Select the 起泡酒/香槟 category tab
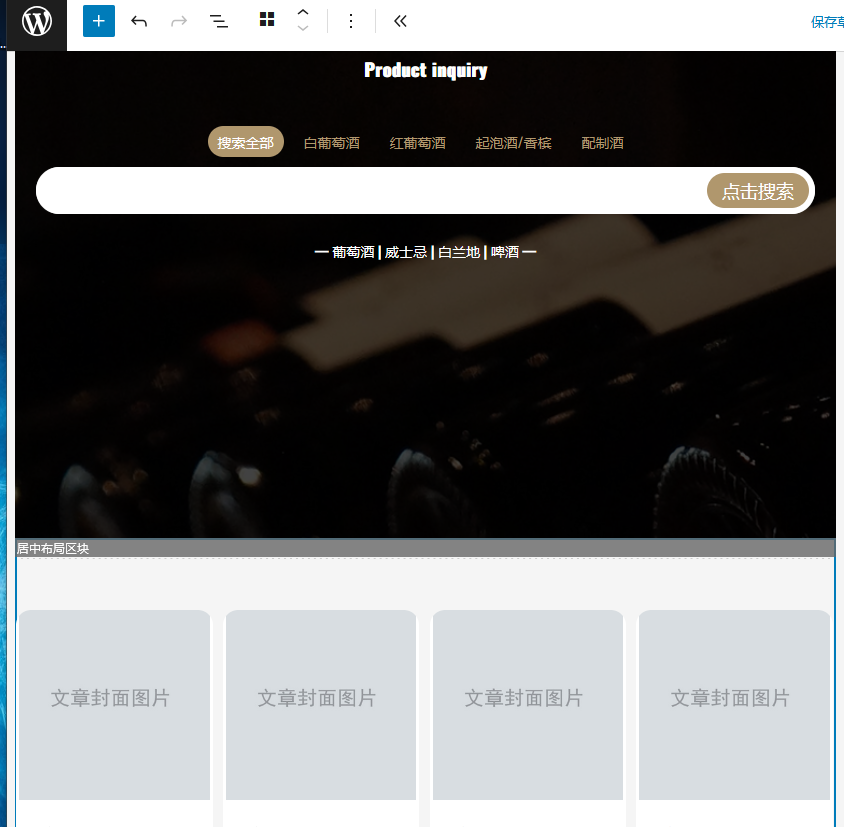 (513, 143)
